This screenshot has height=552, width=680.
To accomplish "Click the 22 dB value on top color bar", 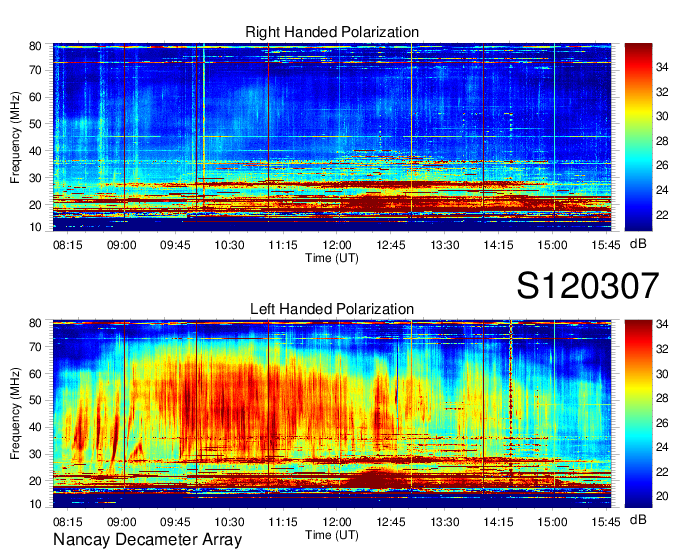I will click(x=662, y=215).
